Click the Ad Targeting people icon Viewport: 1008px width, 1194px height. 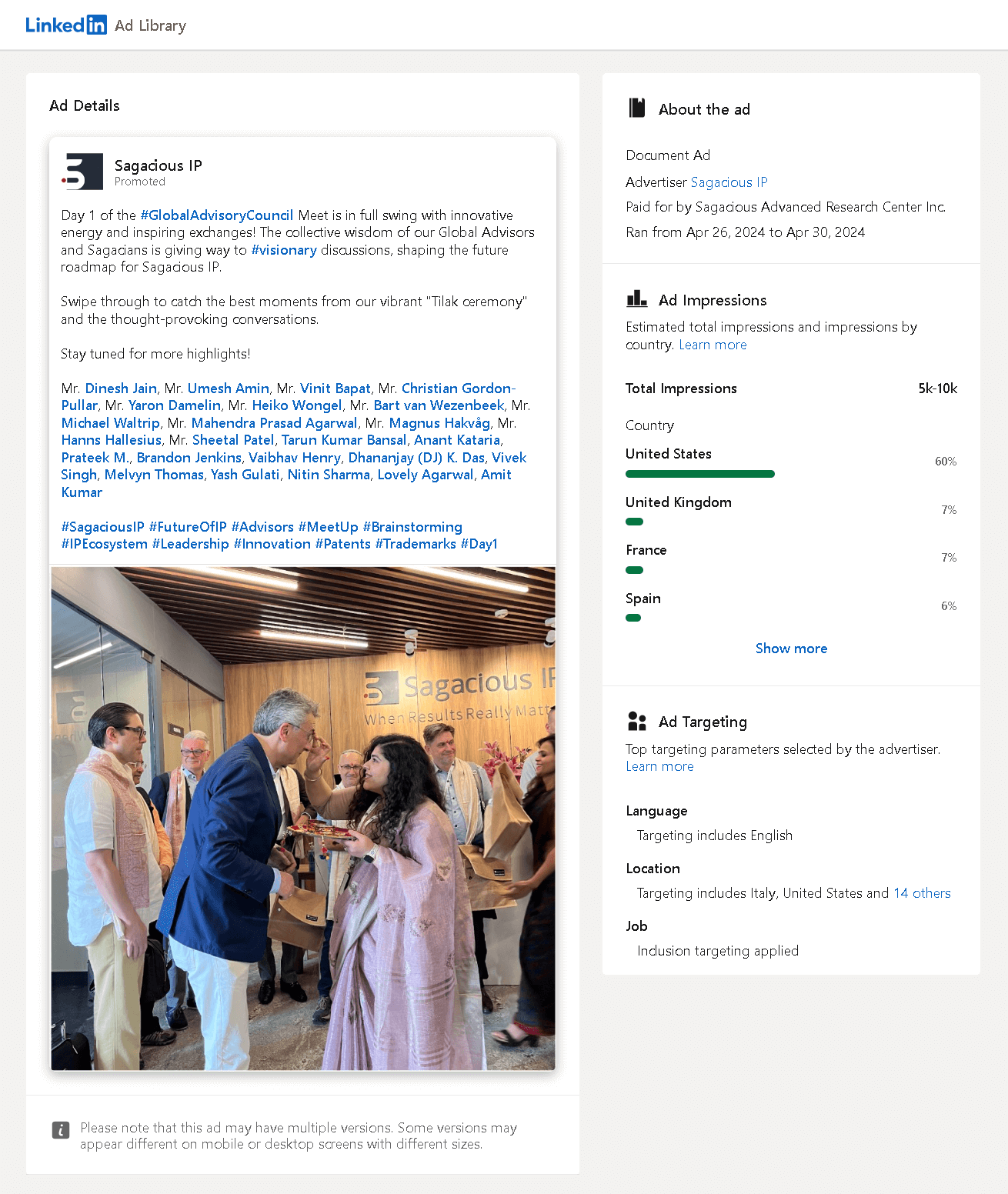[x=636, y=721]
